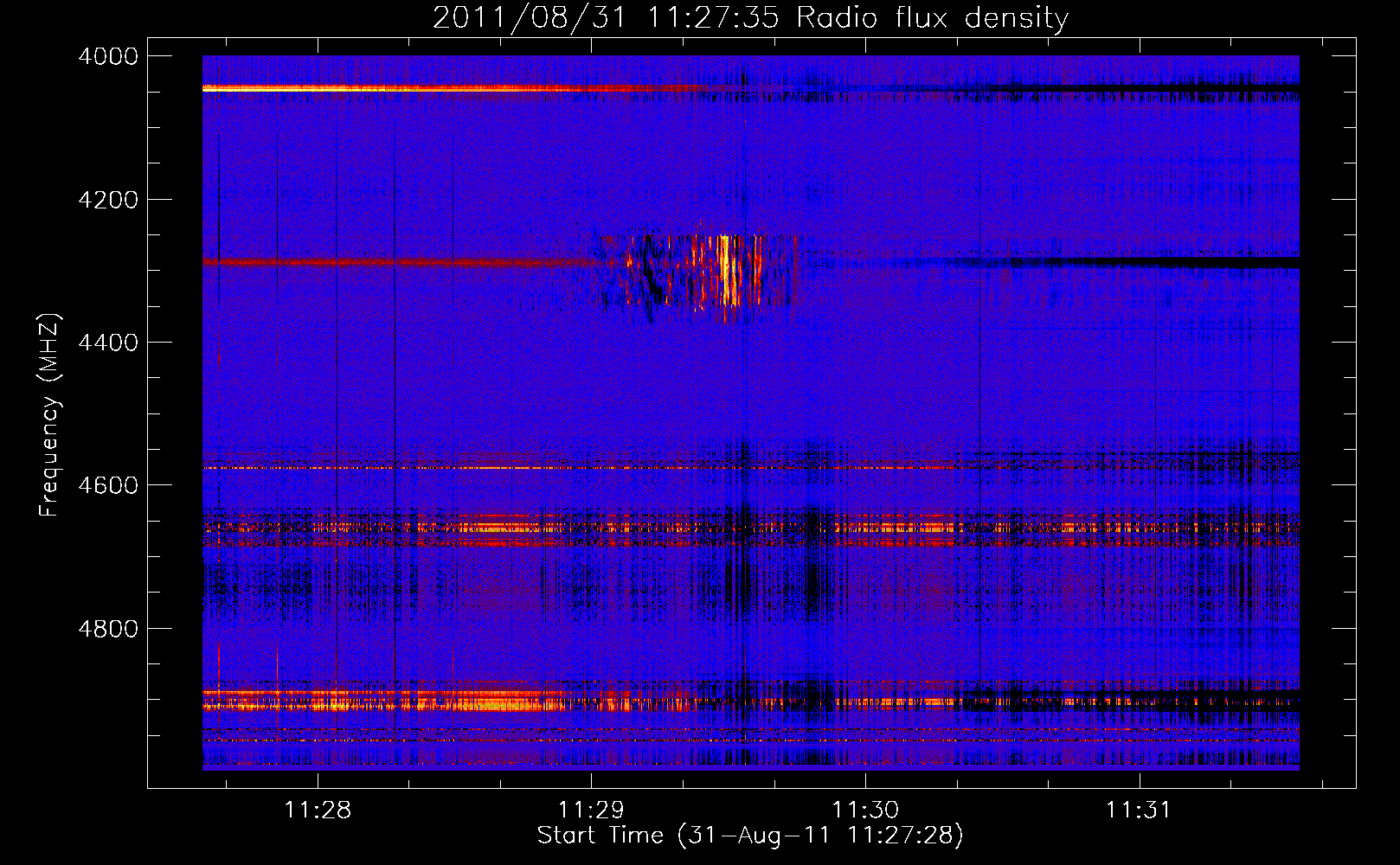
Task: Click the 4200 frequency tick label
Action: click(x=108, y=200)
